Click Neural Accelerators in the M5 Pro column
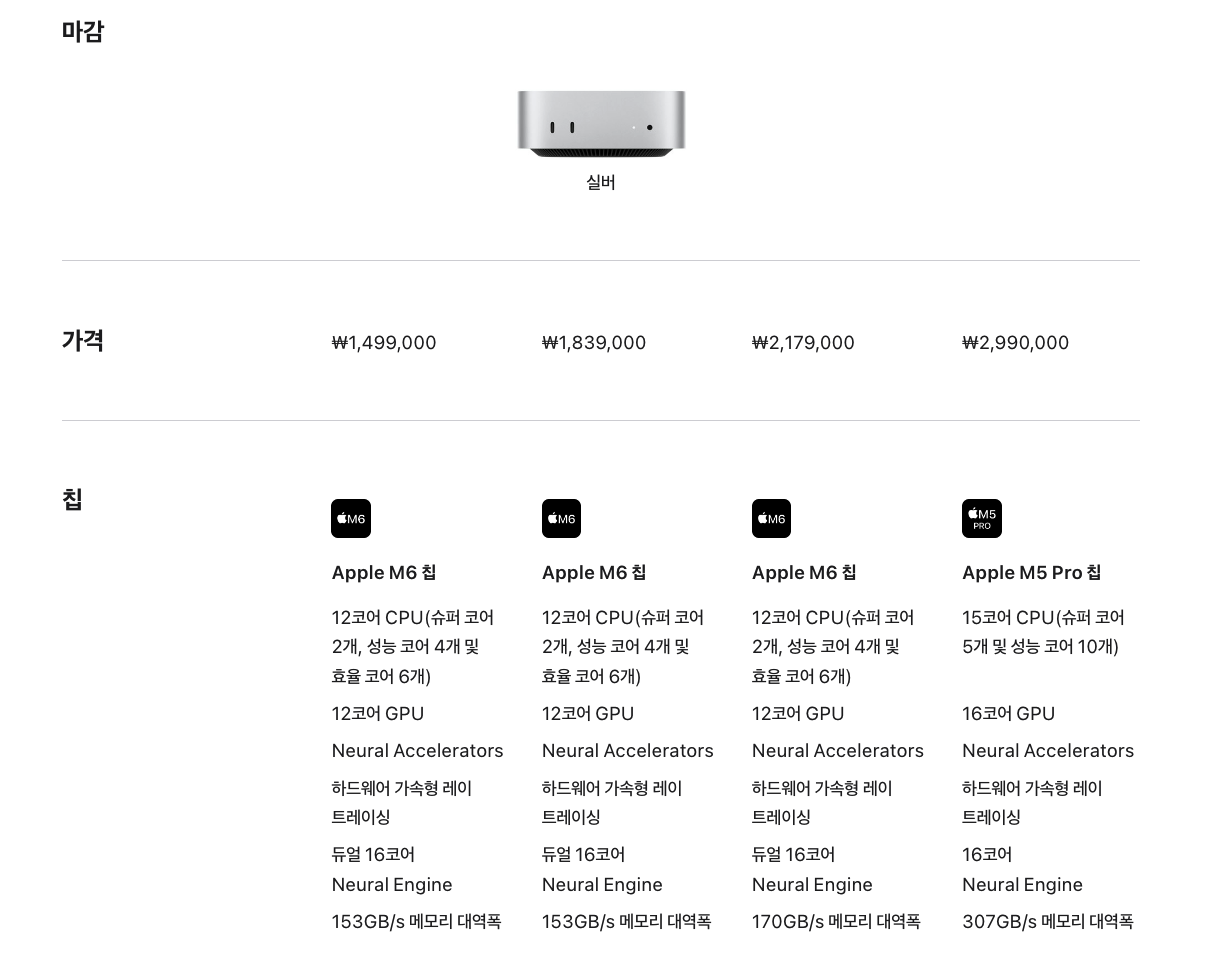The height and width of the screenshot is (968, 1226). coord(1048,751)
